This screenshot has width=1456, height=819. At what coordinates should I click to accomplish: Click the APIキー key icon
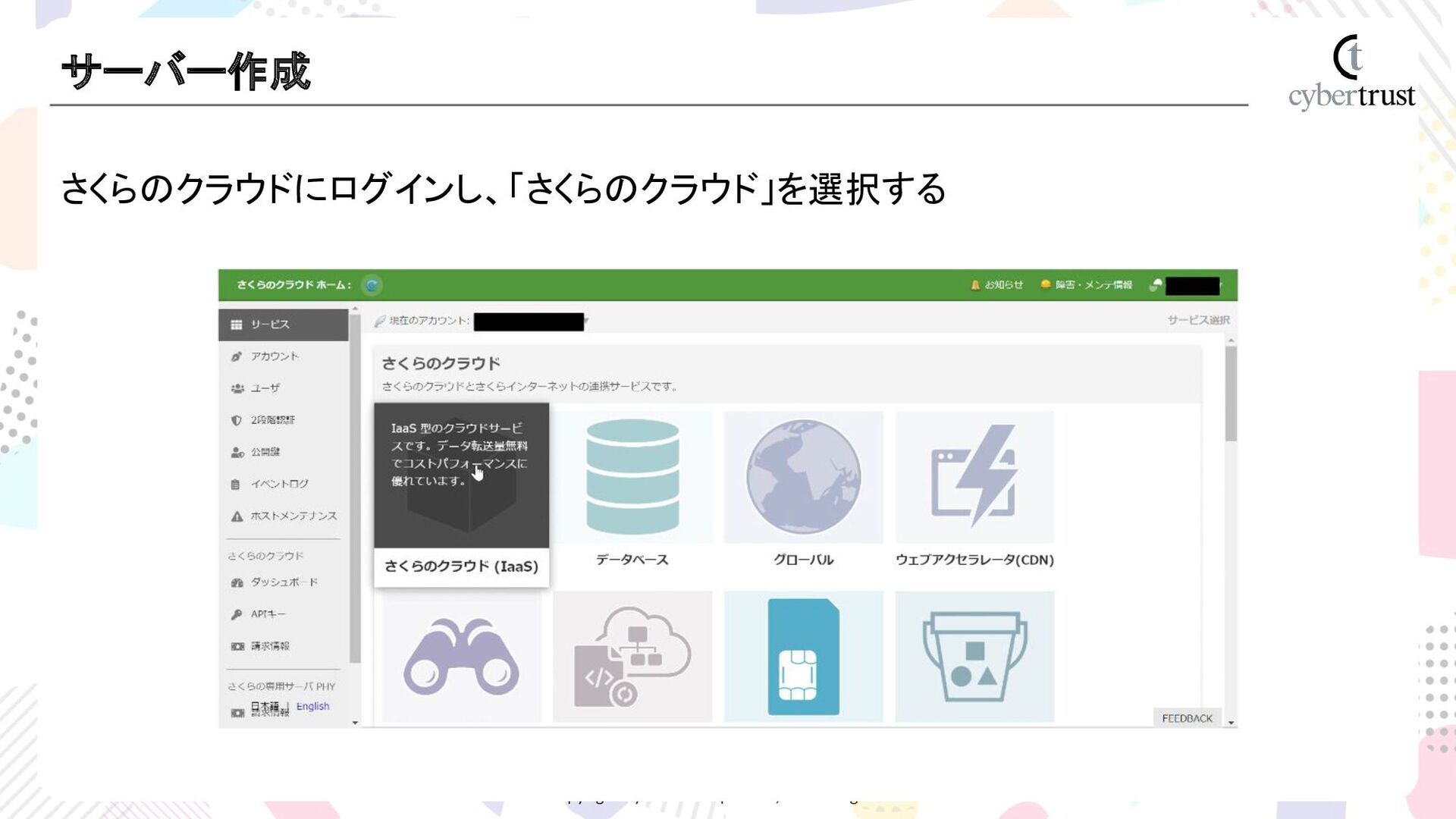coord(237,615)
